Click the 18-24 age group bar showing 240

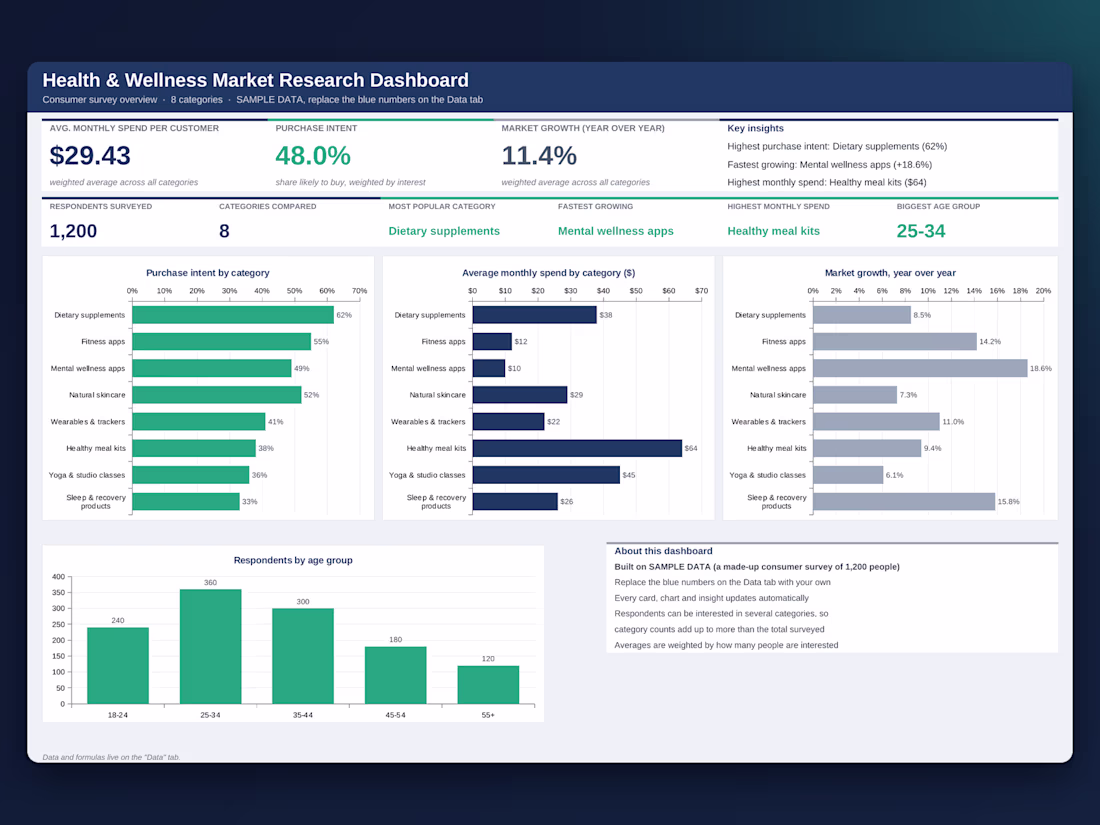coord(118,666)
